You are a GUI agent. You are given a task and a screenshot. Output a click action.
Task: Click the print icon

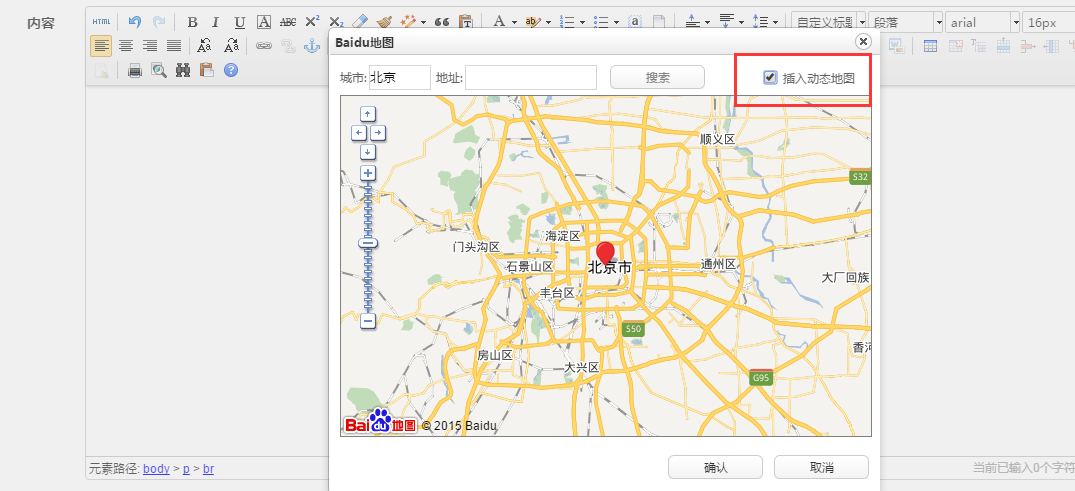134,70
